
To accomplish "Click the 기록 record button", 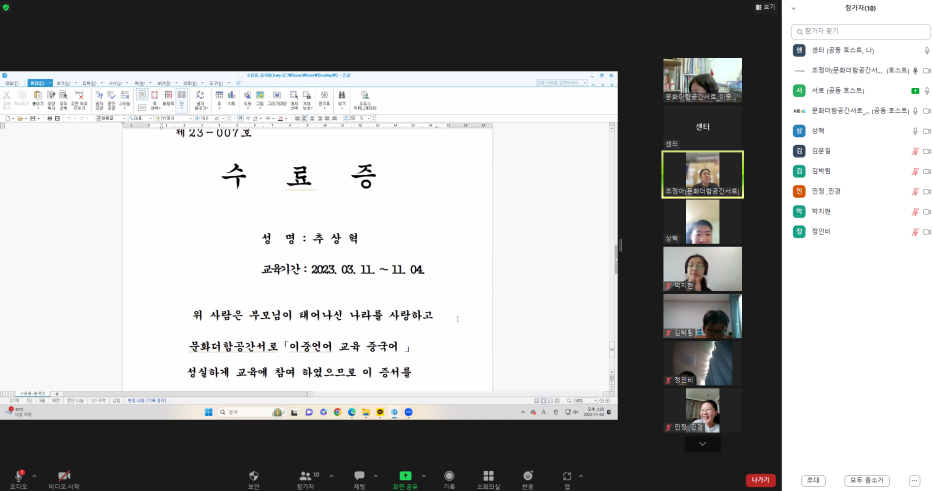I will click(449, 477).
